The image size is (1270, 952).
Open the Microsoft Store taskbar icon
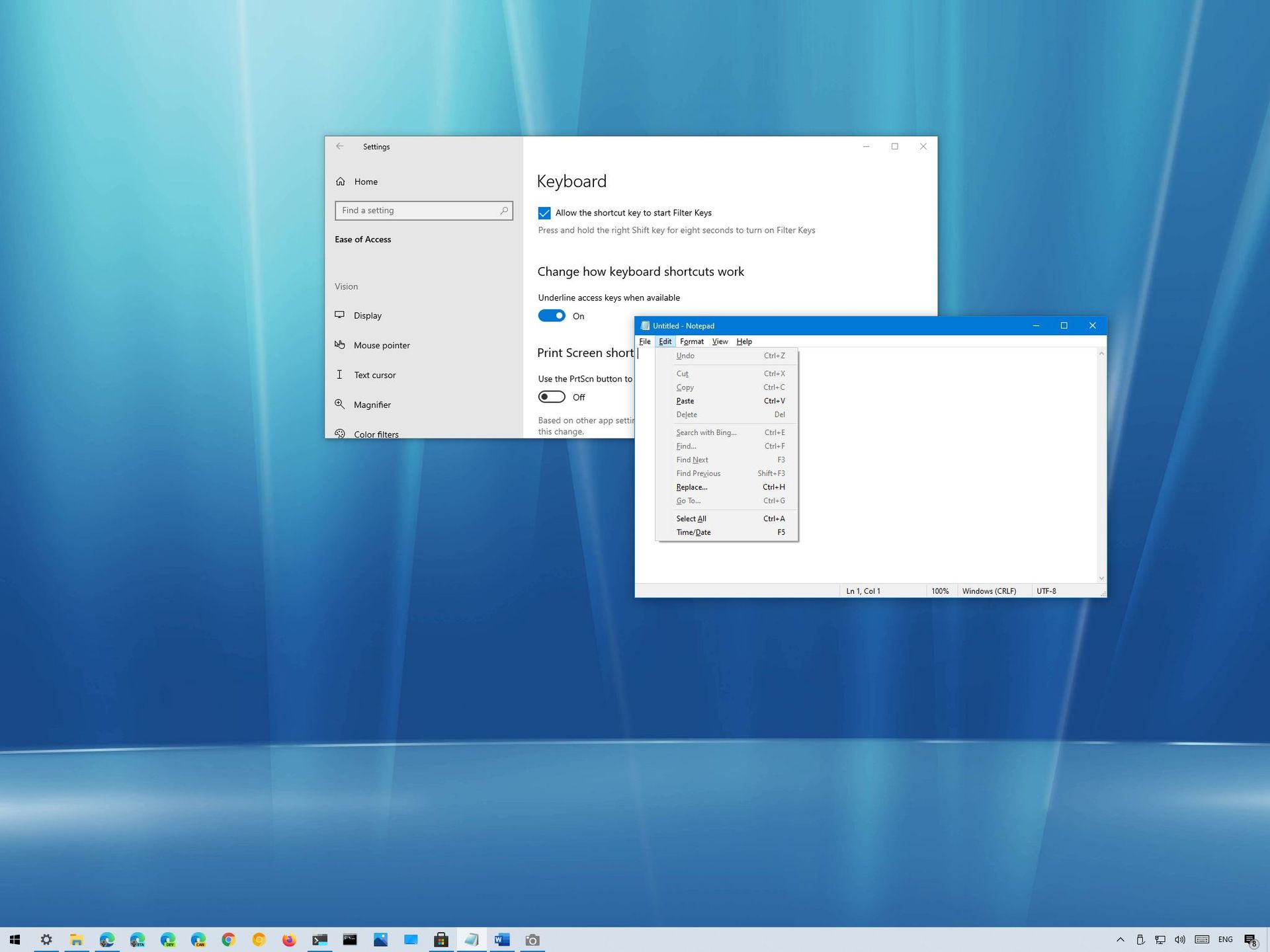pos(441,939)
